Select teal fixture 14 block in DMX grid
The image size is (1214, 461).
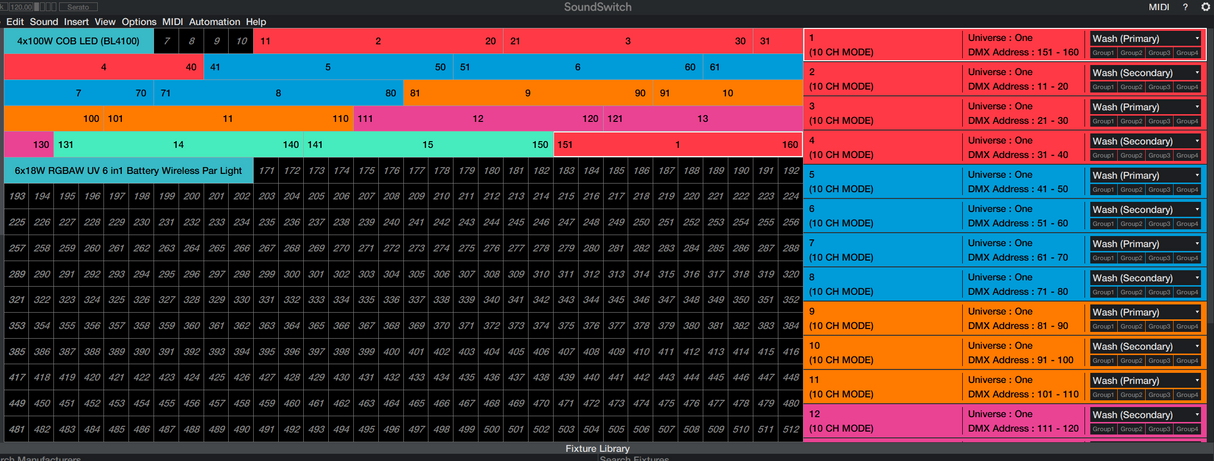[178, 145]
